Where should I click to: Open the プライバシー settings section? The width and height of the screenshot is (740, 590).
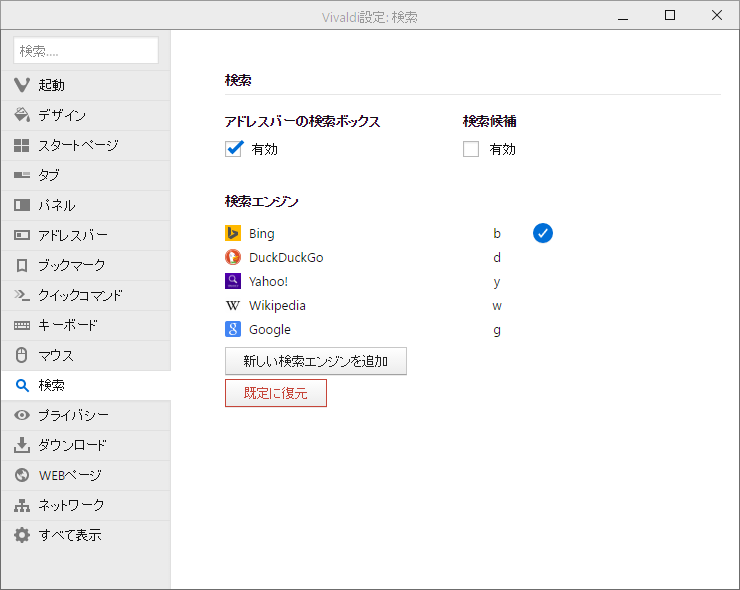86,415
